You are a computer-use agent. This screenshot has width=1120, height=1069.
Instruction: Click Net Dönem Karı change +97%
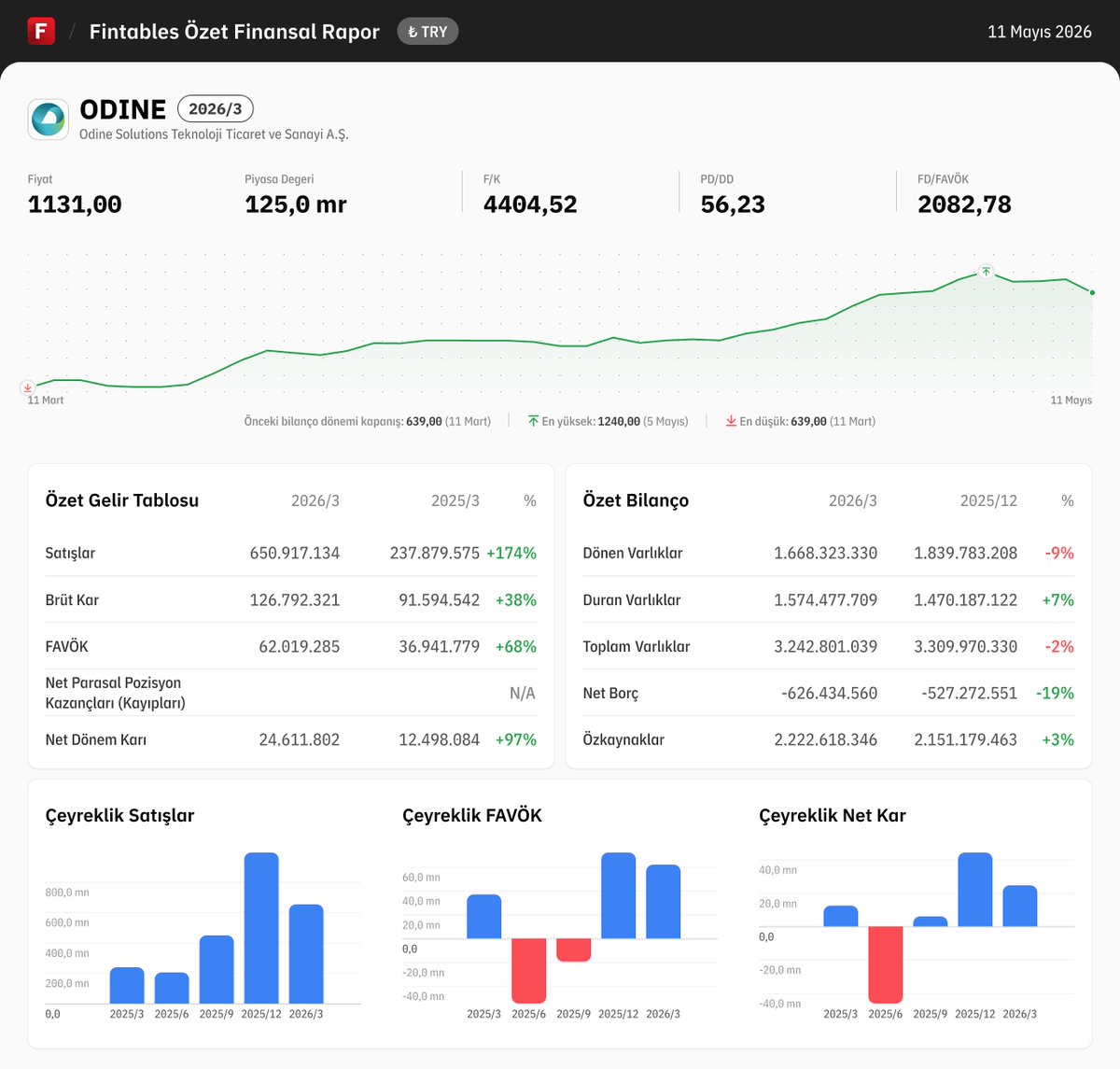(x=516, y=739)
